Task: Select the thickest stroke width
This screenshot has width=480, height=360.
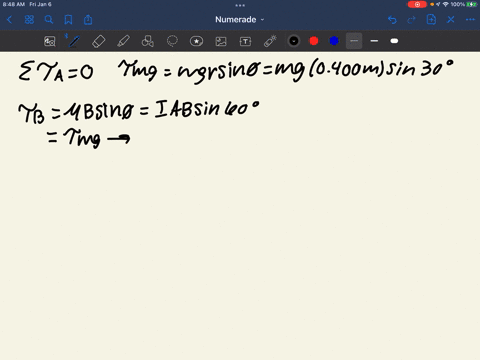Action: click(394, 41)
